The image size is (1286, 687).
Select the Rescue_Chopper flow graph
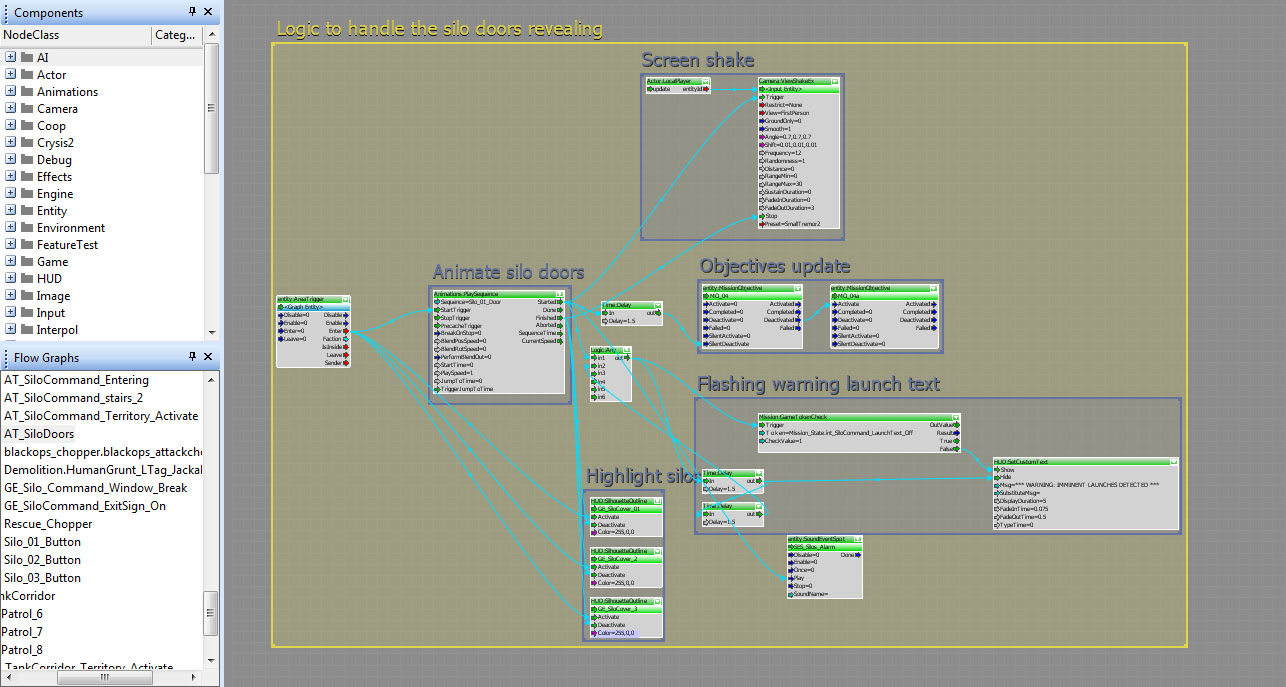48,524
